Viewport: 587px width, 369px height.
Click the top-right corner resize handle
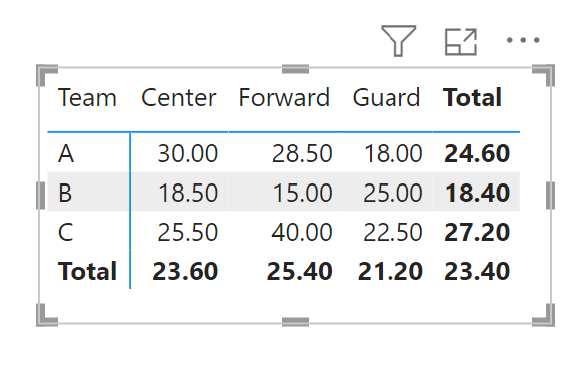[544, 75]
